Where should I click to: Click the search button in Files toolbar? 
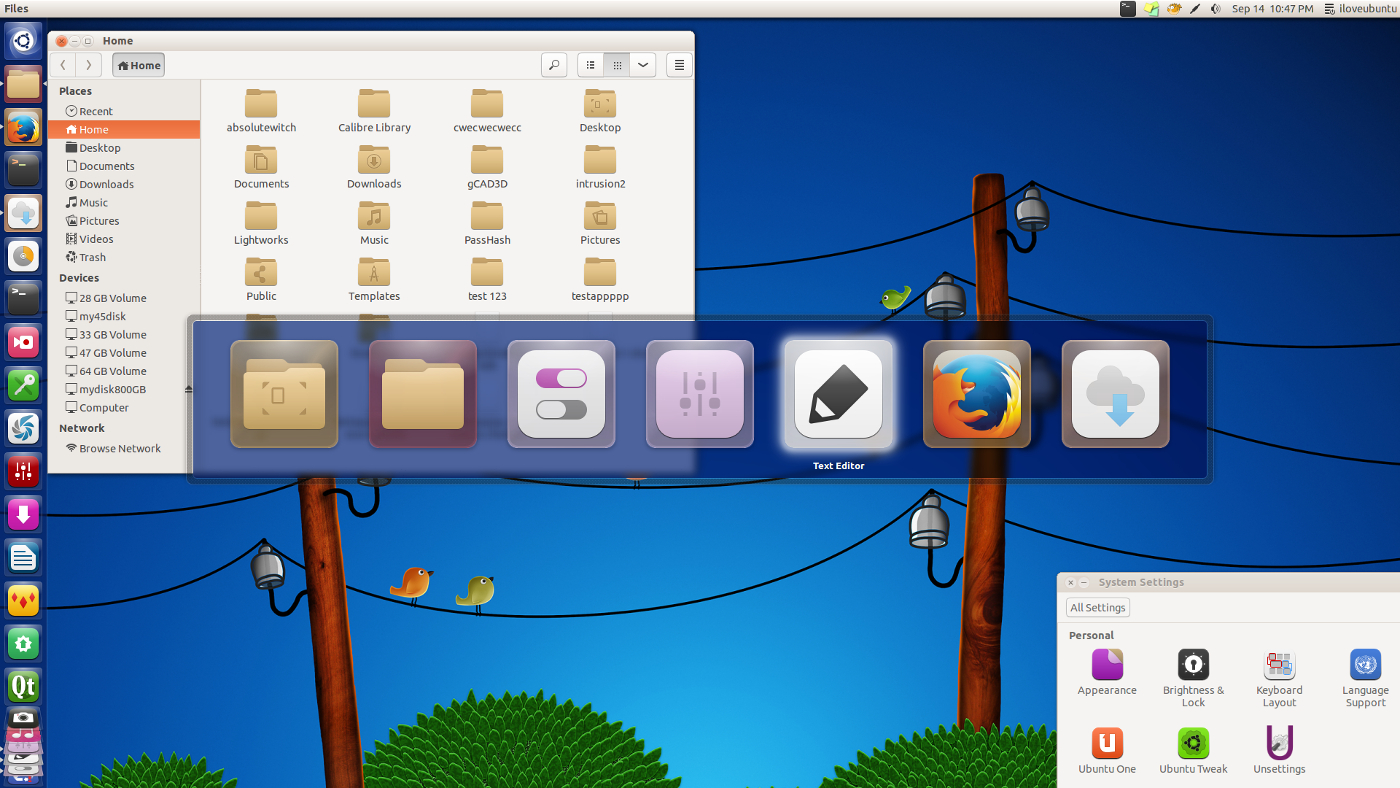[554, 65]
